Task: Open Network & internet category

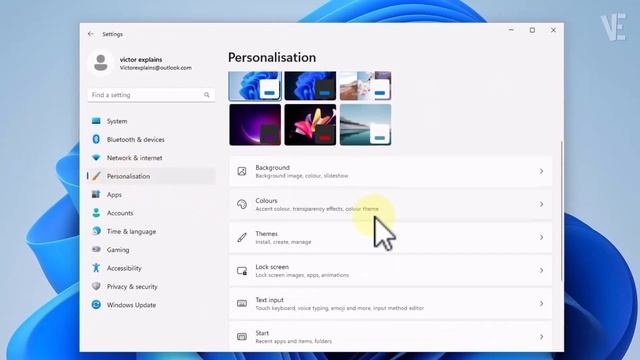Action: click(151, 158)
